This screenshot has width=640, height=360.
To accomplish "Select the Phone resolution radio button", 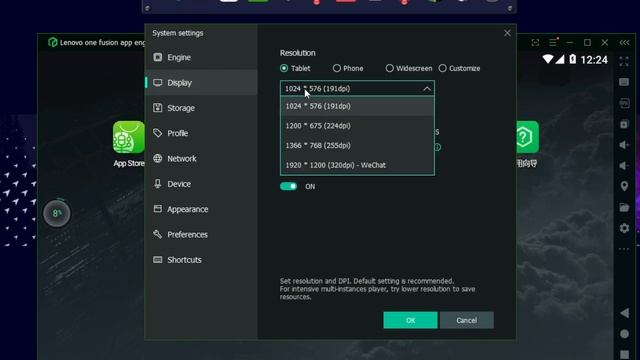I will pos(336,68).
